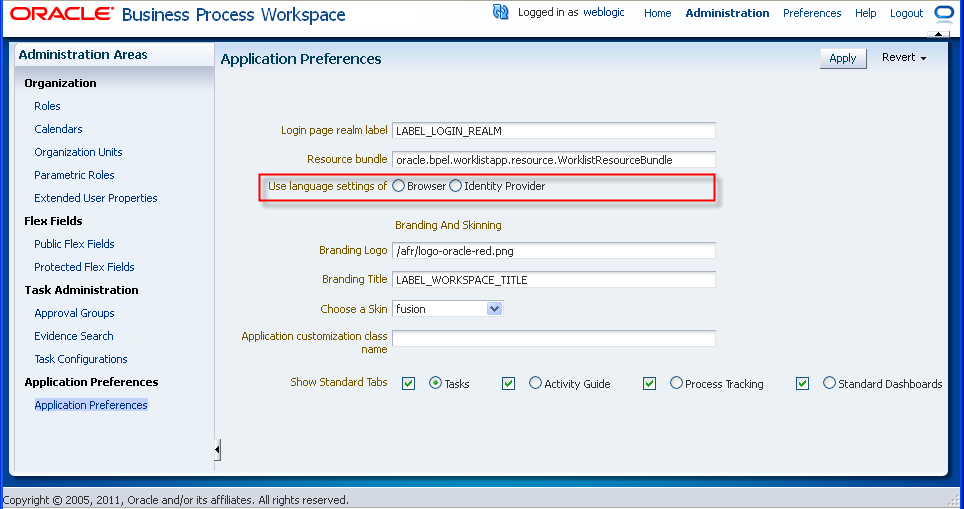This screenshot has width=964, height=509.
Task: Open Approval Groups
Action: coord(74,313)
